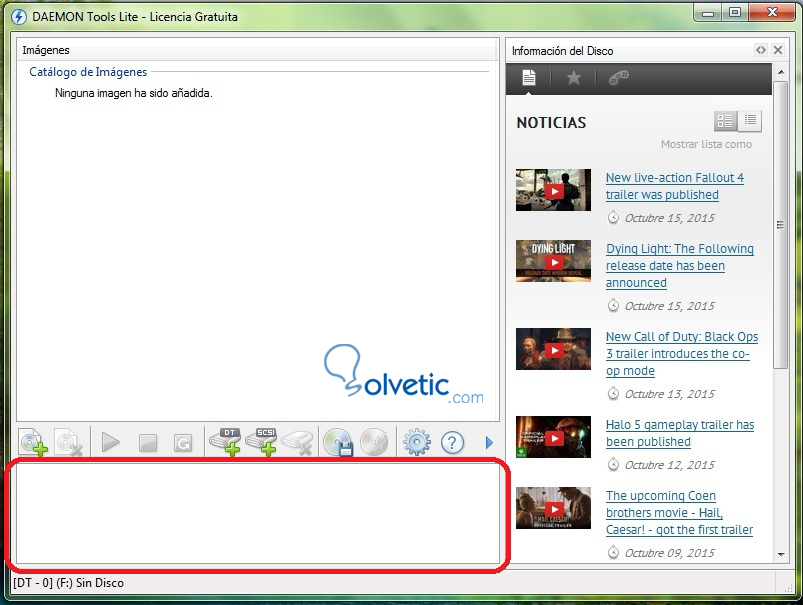Click the Add Image toolbar icon
Screen dimensions: 803x605
[x=33, y=442]
